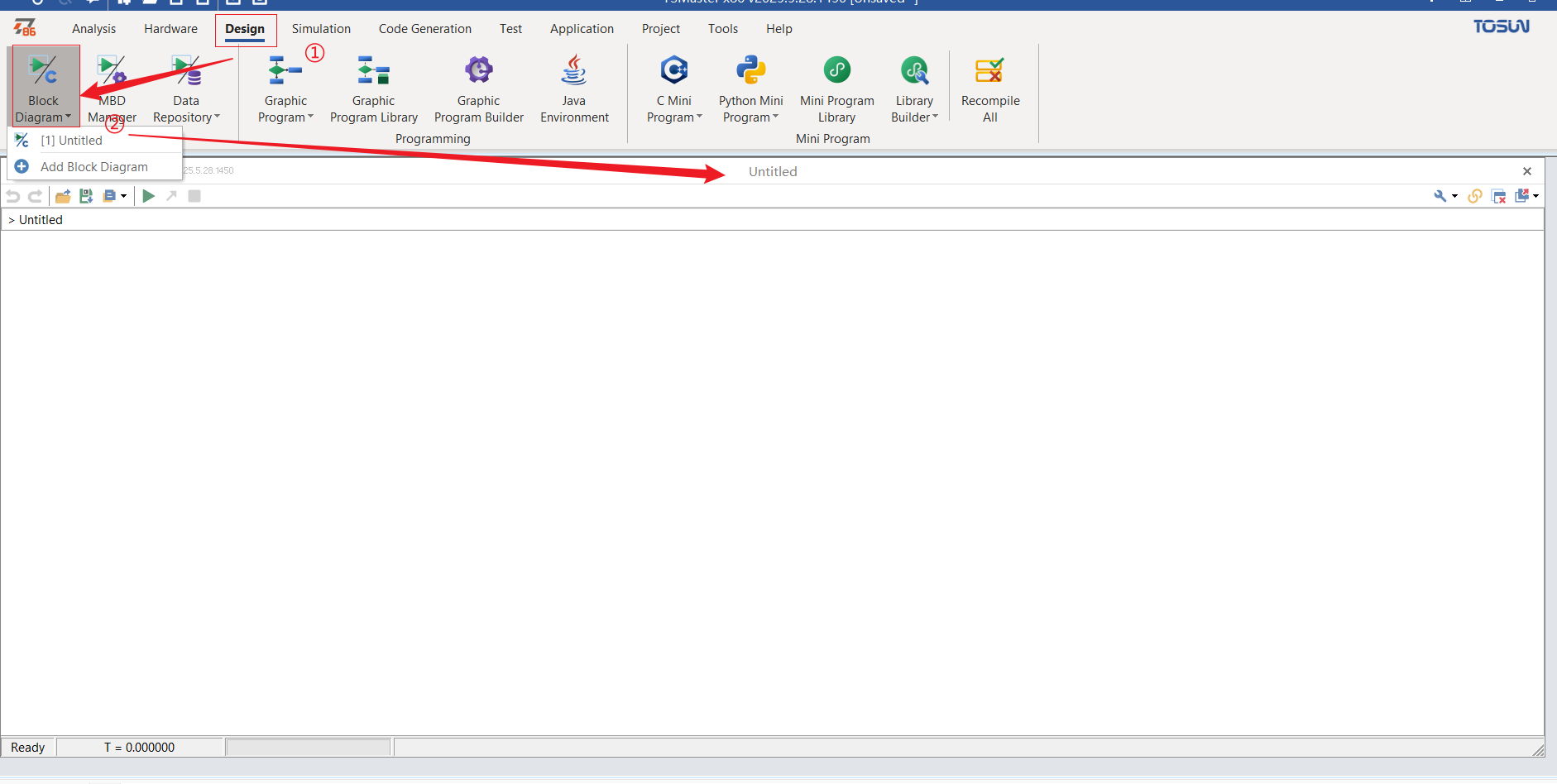The height and width of the screenshot is (784, 1557).
Task: Expand the Python Mini Program dropdown
Action: point(750,88)
